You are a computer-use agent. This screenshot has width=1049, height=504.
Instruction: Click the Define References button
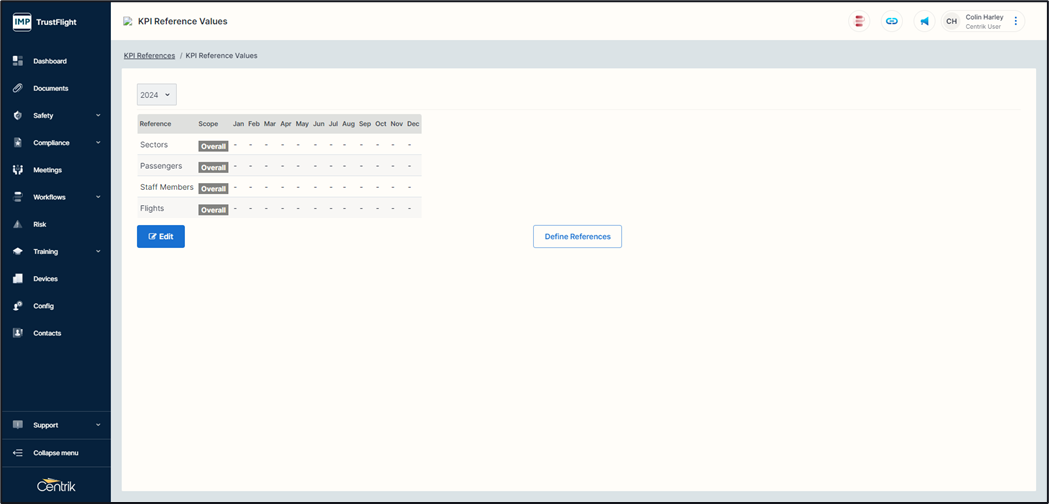[577, 237]
